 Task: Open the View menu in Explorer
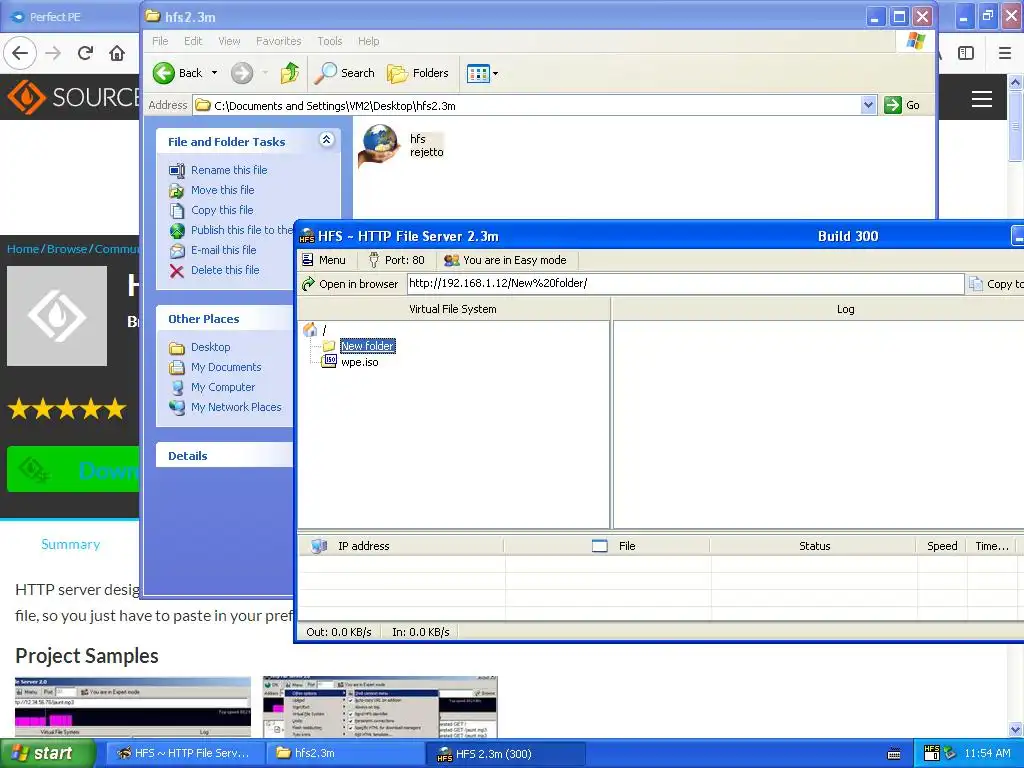[x=229, y=41]
